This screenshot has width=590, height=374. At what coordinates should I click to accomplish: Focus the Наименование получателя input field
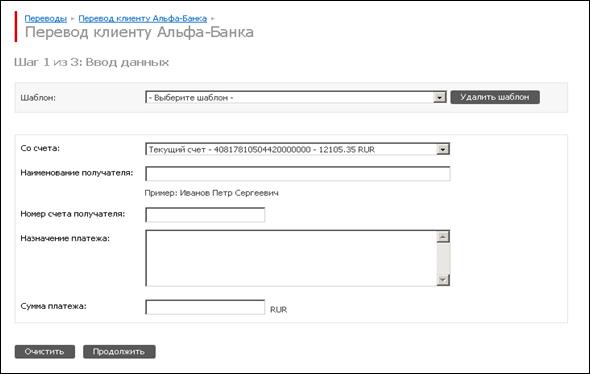point(298,173)
